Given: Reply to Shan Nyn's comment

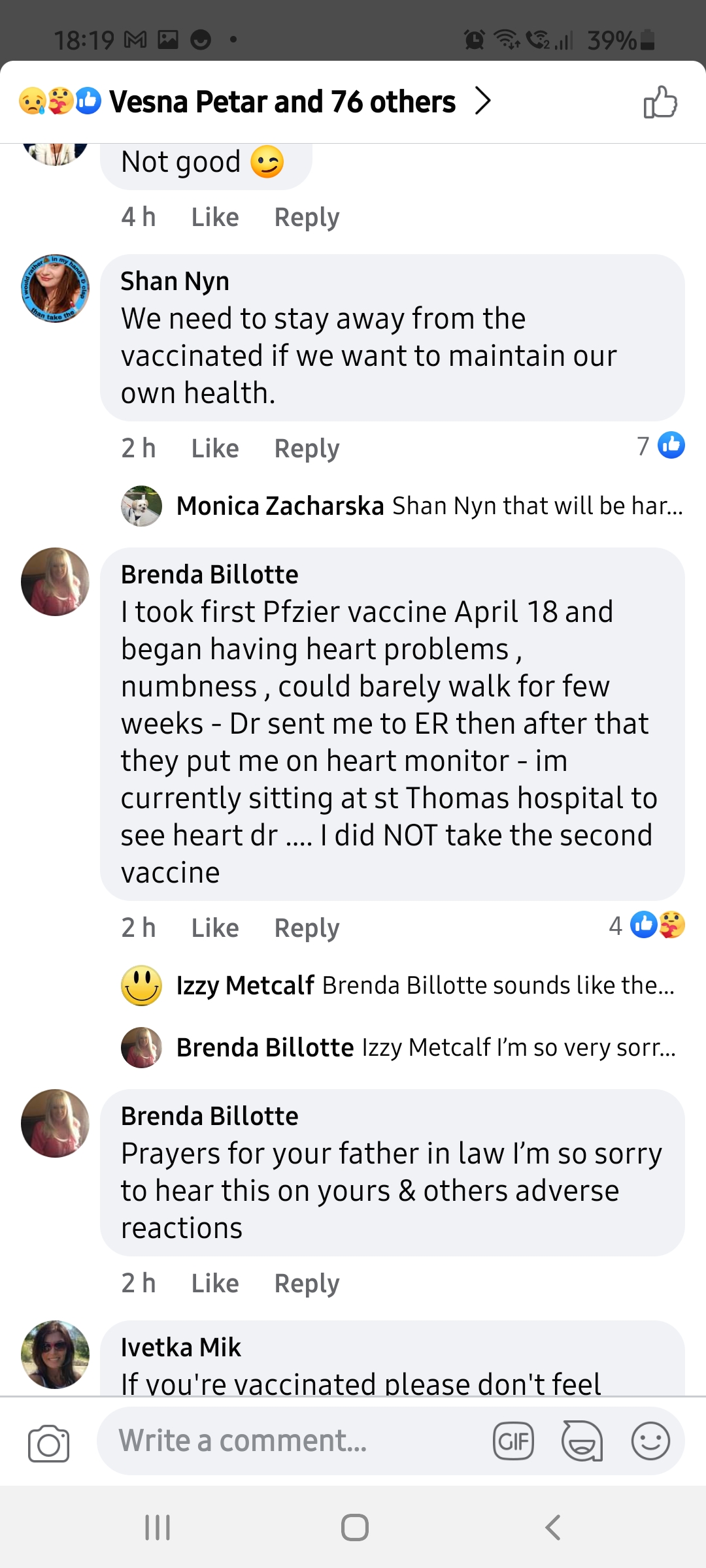Looking at the screenshot, I should click(307, 449).
